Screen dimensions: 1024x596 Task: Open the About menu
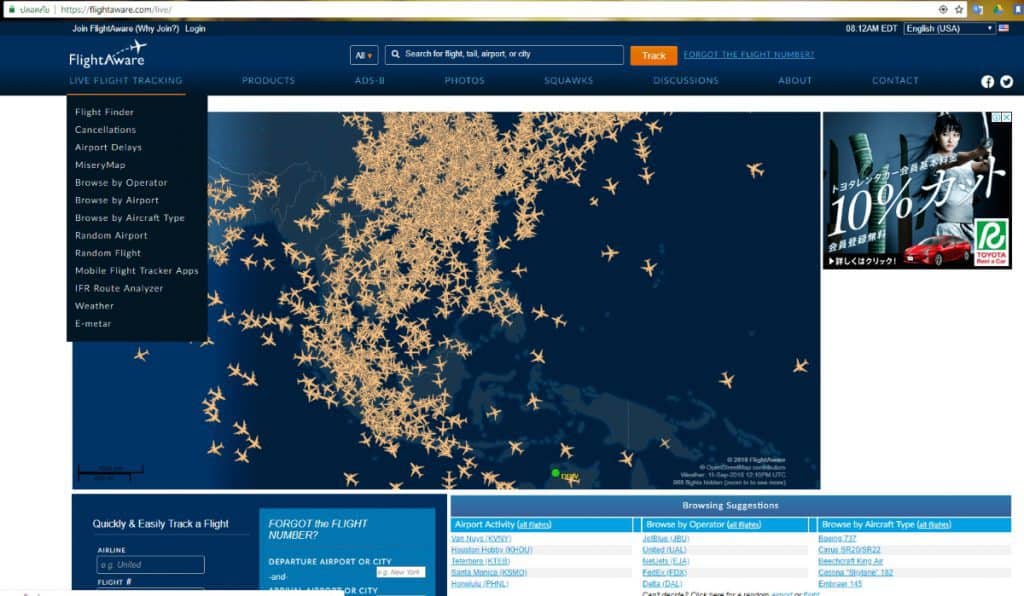(x=795, y=80)
